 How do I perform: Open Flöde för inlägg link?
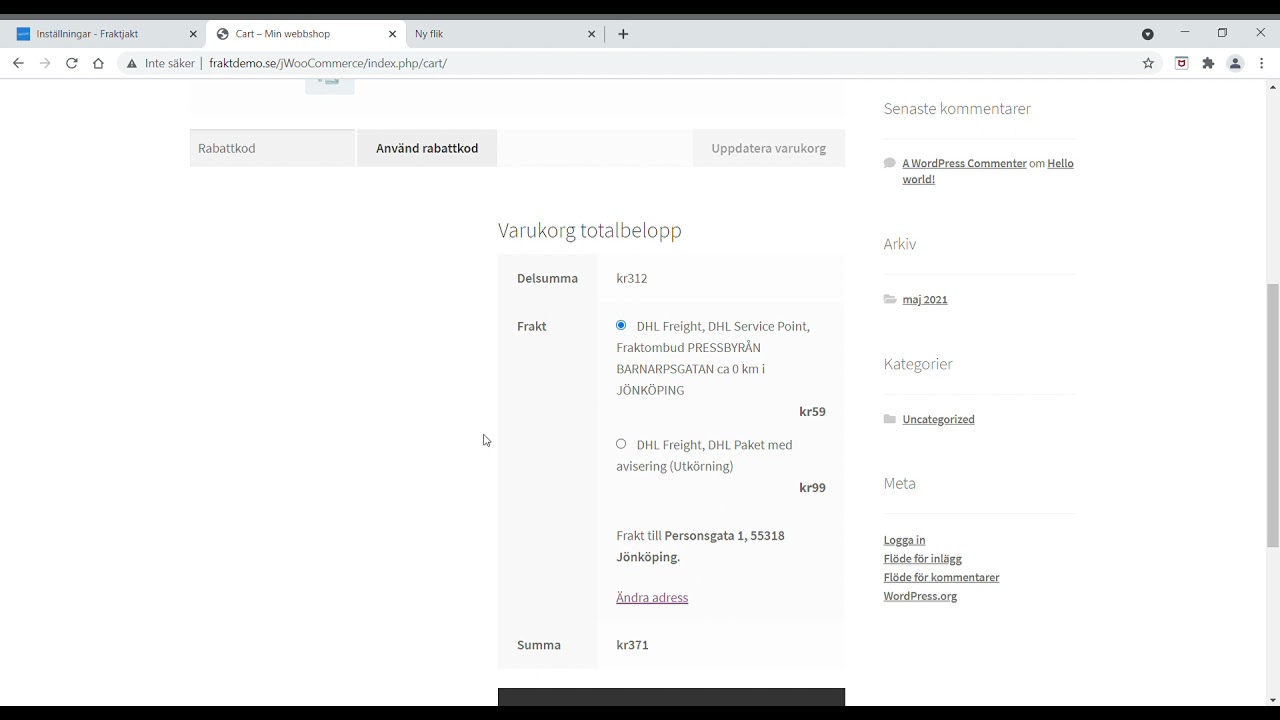[922, 559]
